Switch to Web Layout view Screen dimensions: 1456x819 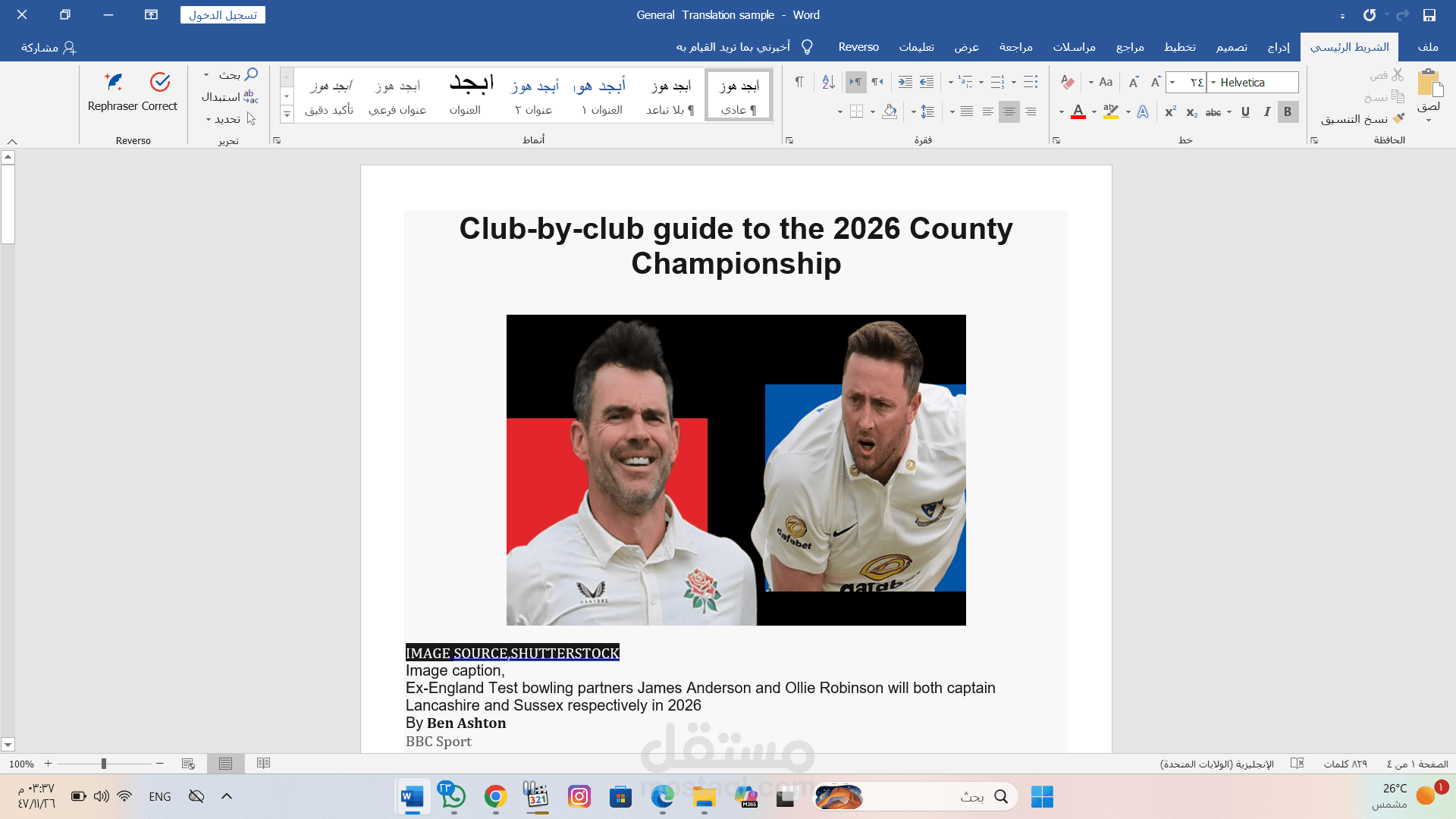tap(188, 764)
